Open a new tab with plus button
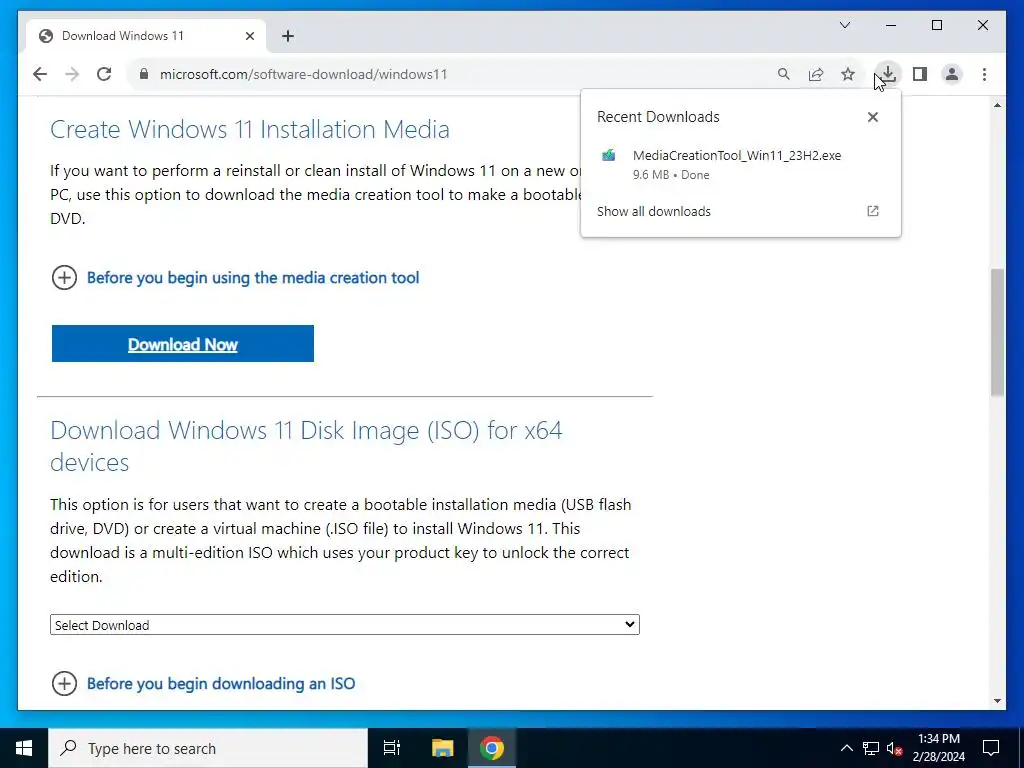The width and height of the screenshot is (1024, 768). (288, 36)
